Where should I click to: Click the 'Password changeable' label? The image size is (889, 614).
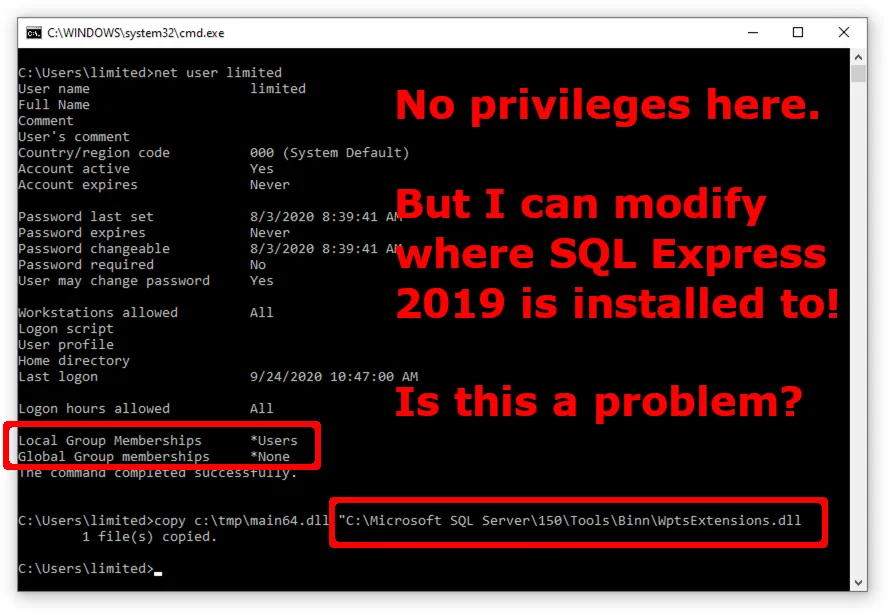pos(94,249)
